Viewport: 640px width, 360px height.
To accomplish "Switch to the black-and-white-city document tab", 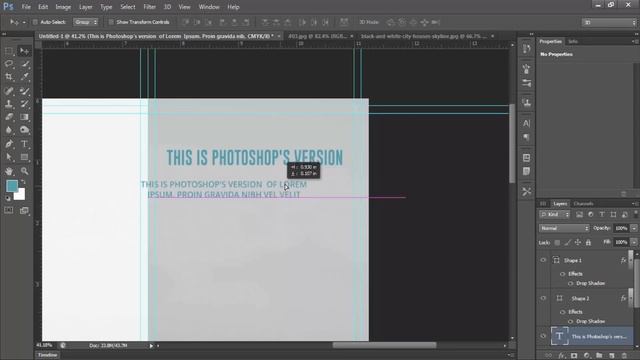I will click(424, 36).
